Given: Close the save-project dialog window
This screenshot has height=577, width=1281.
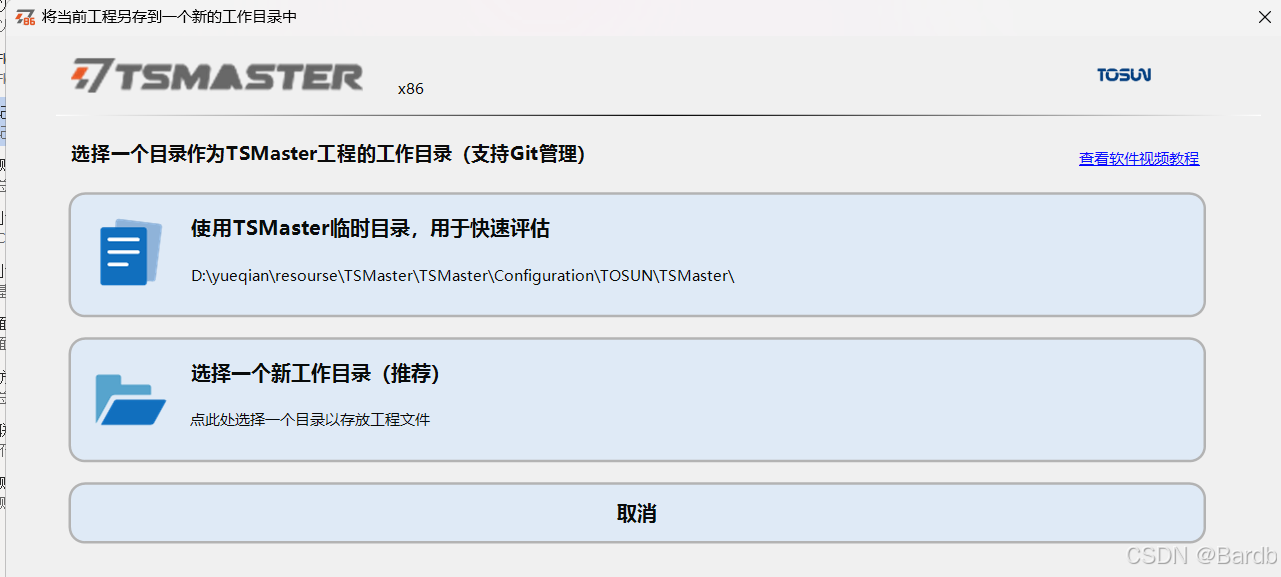Looking at the screenshot, I should pos(1264,17).
